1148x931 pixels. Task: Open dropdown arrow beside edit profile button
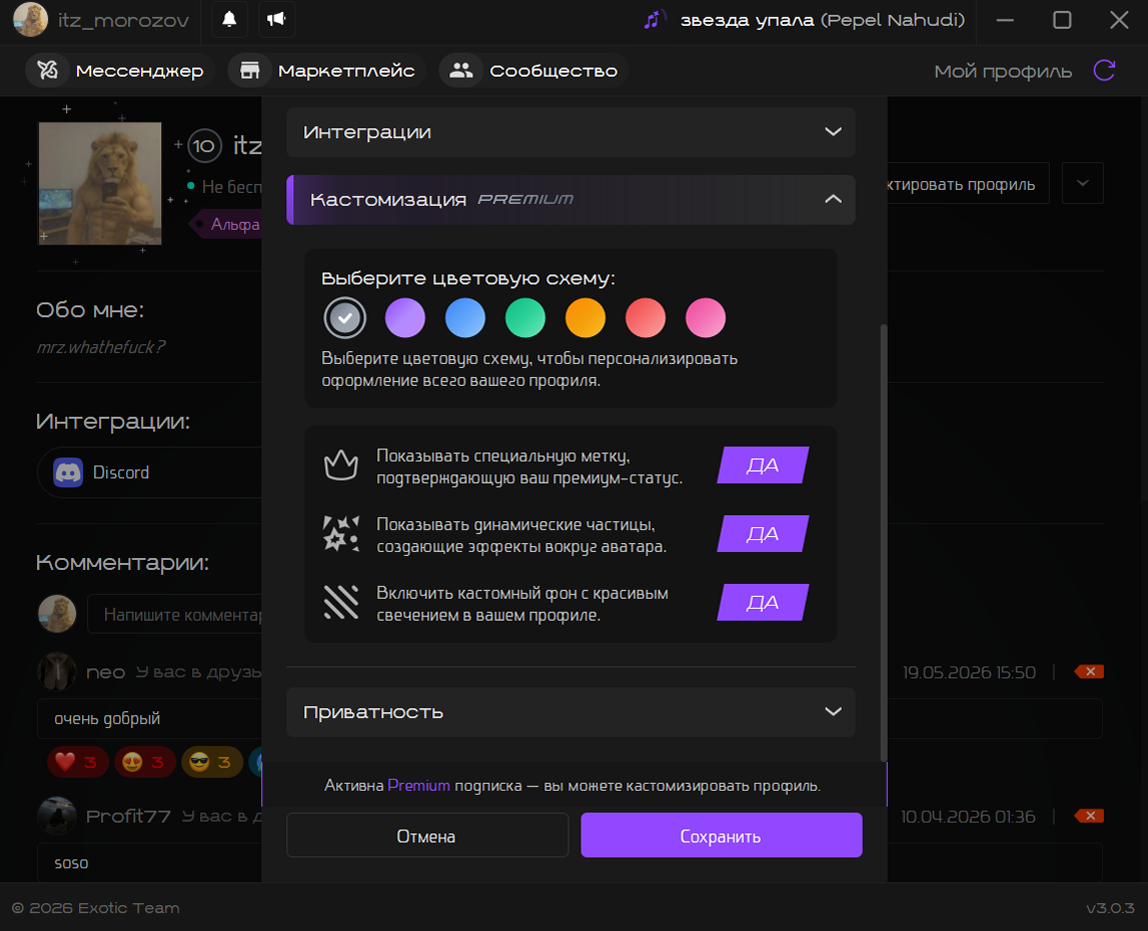(1083, 183)
